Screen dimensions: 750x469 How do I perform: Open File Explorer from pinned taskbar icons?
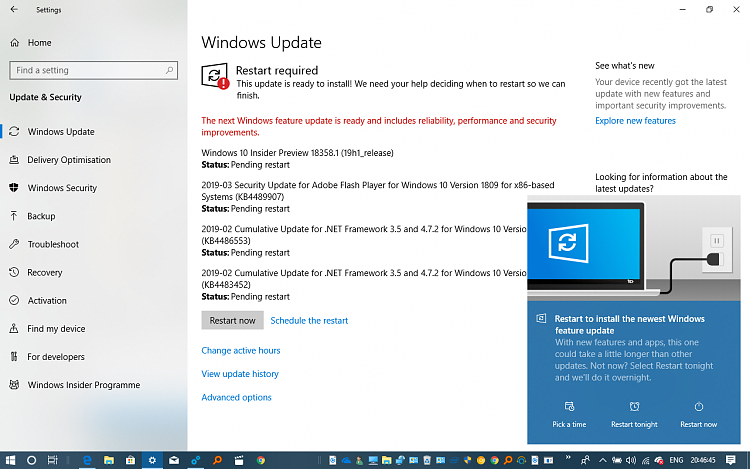coord(109,460)
